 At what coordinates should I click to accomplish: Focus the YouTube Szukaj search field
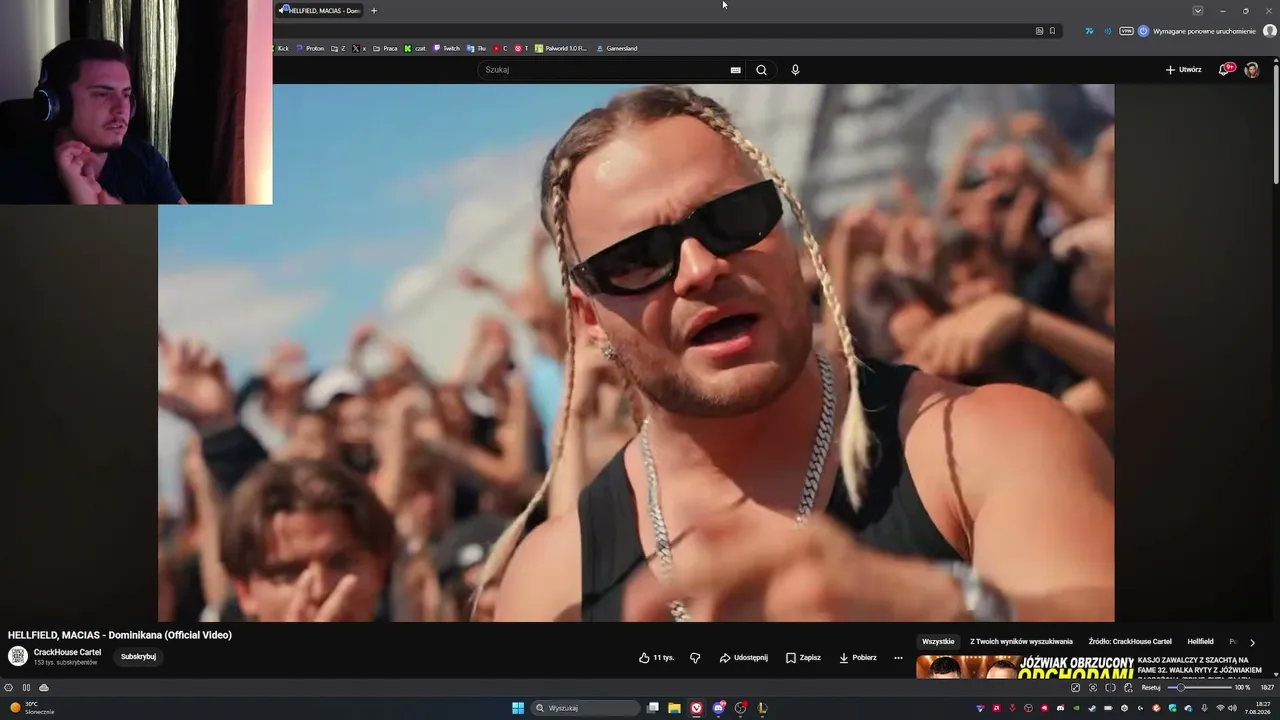coord(605,70)
